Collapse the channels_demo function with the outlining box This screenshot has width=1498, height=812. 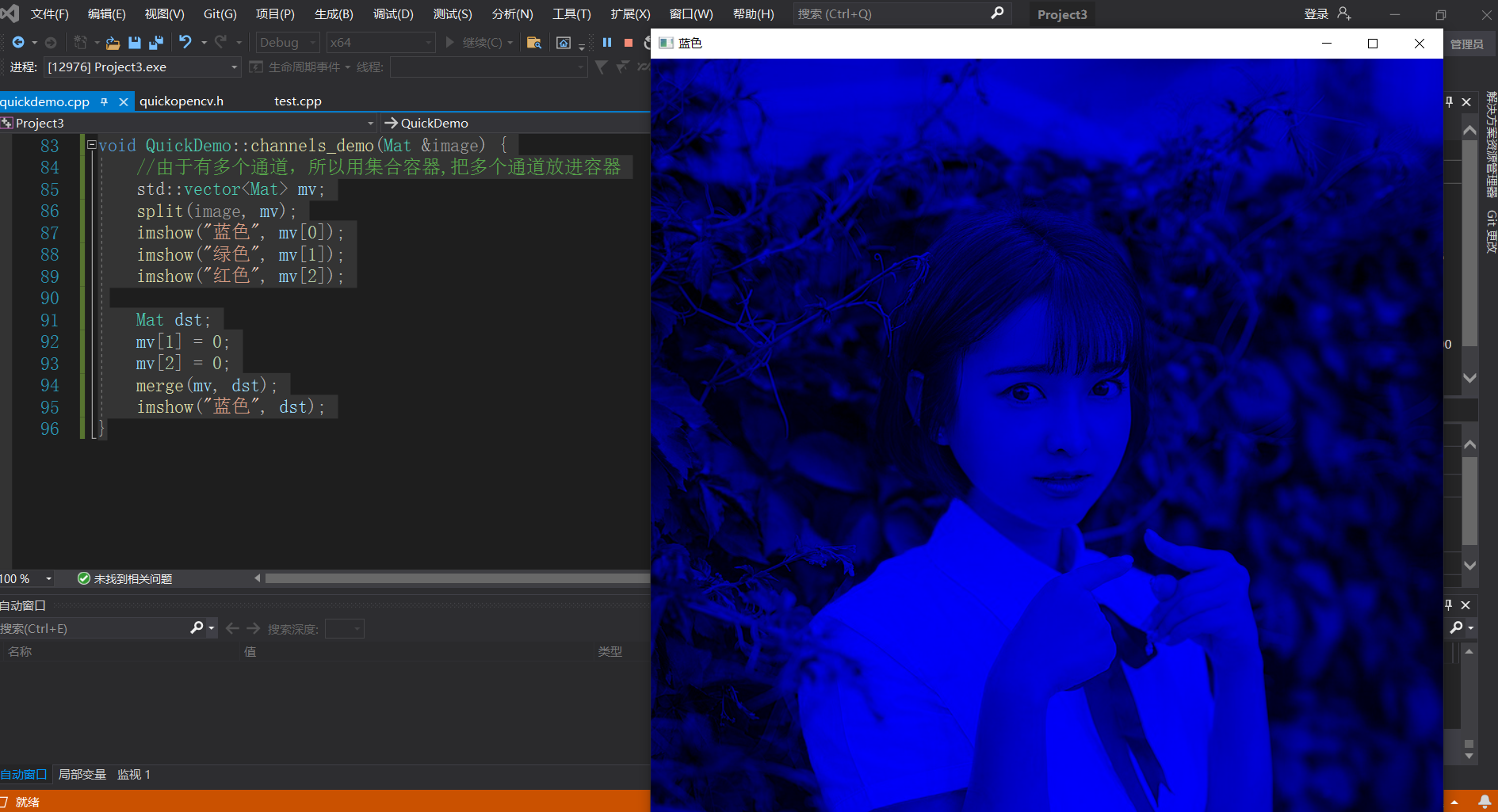(x=91, y=145)
